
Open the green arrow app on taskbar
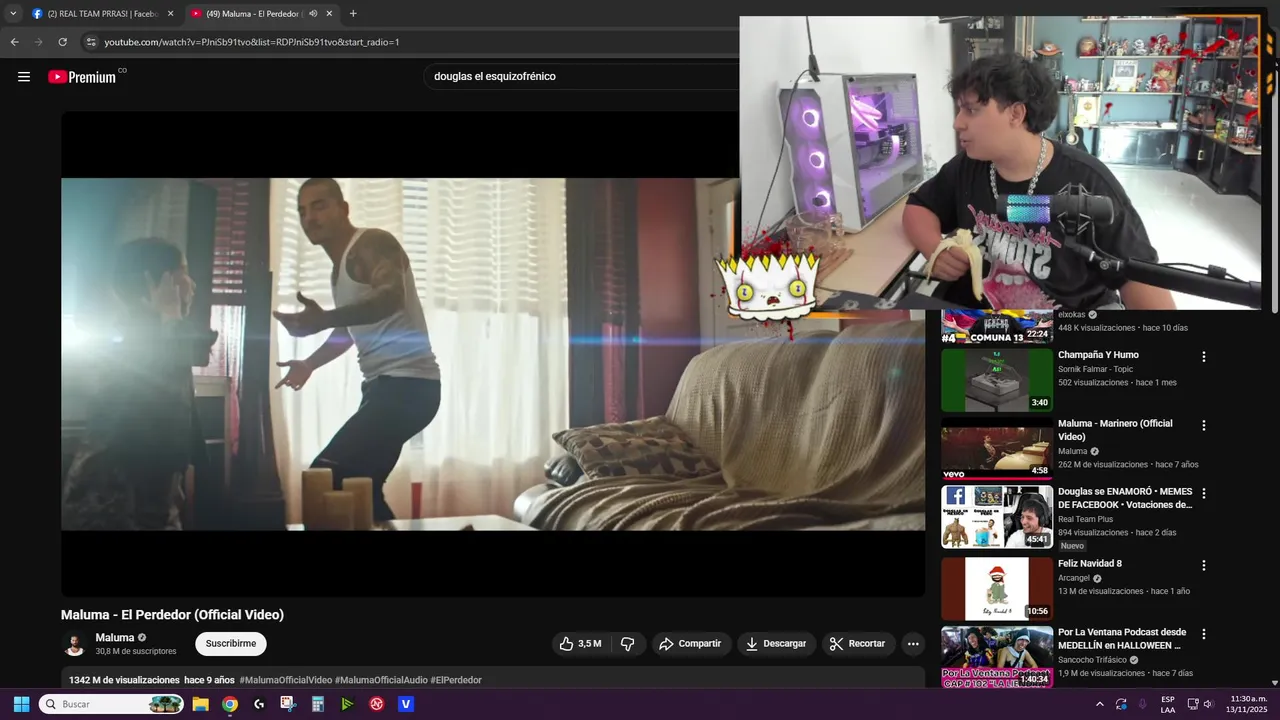coord(347,704)
